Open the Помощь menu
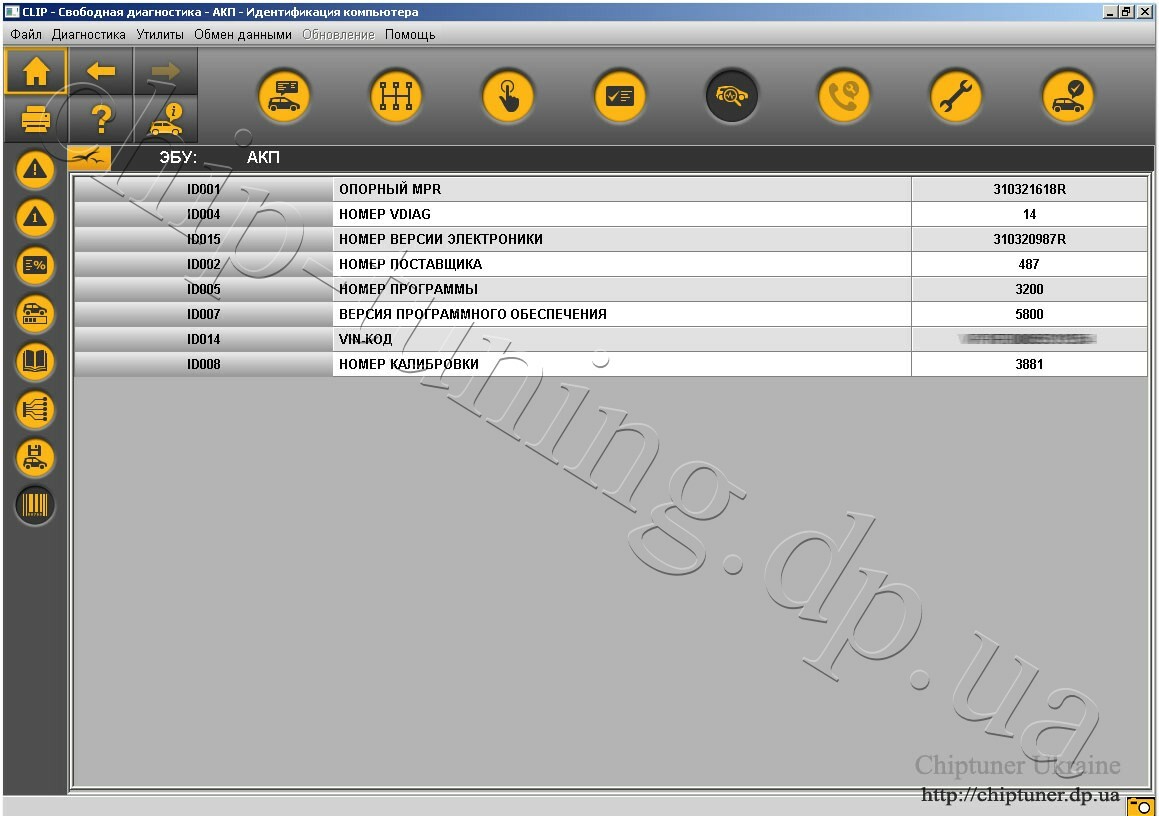Screen dimensions: 1159x816 tap(409, 35)
